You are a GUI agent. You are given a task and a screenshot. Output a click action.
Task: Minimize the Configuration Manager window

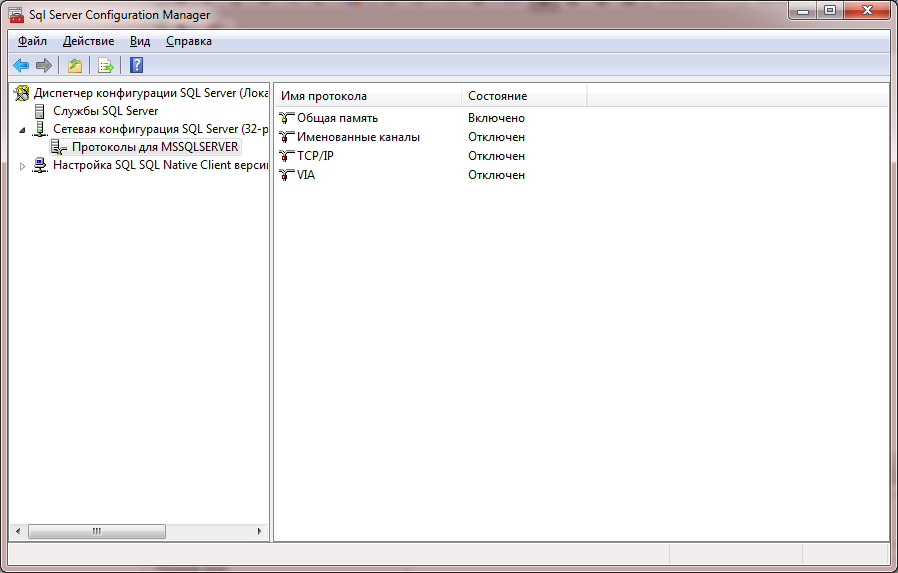click(x=803, y=10)
